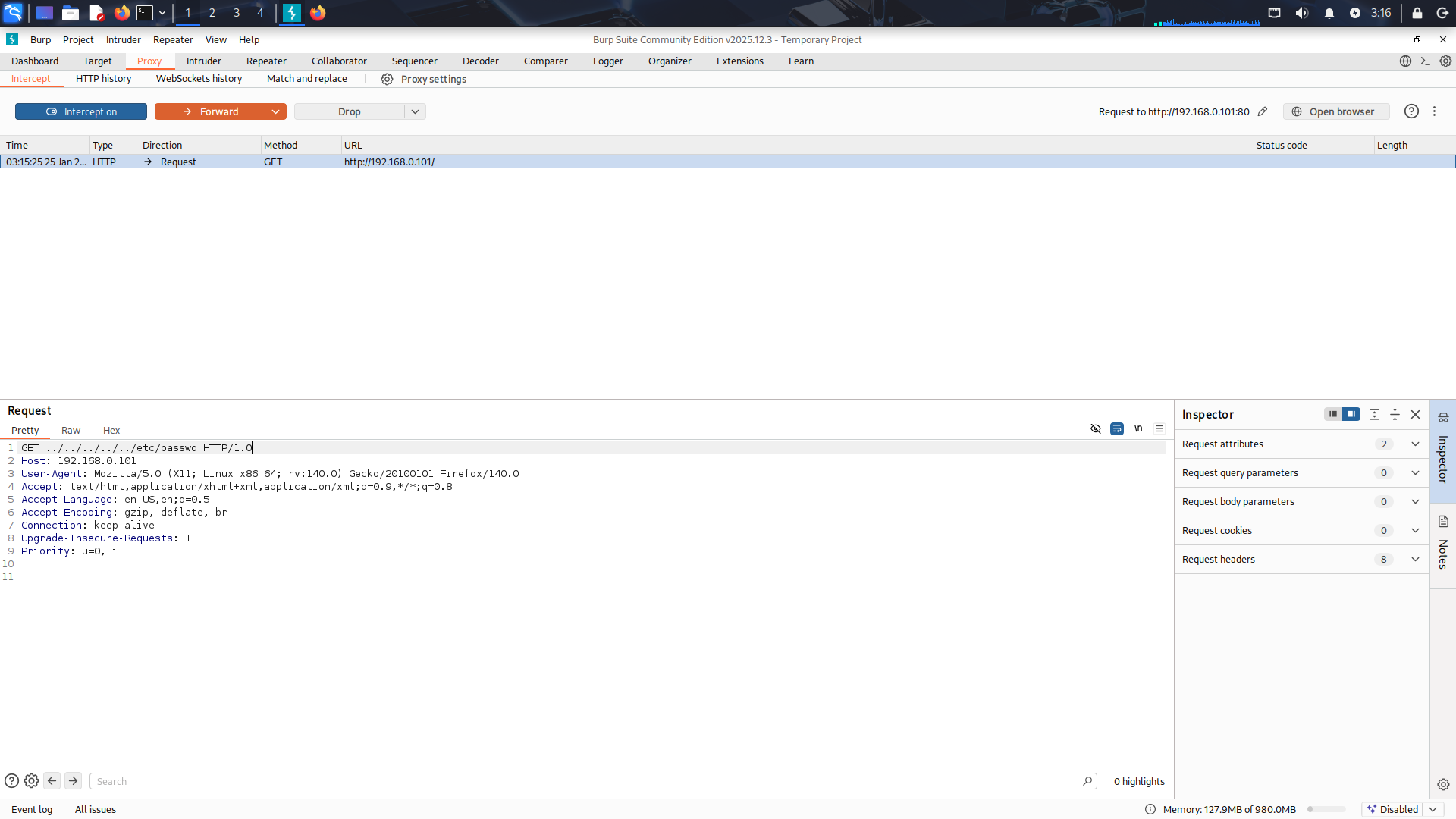Open terminal prompt icon in top-right toolbar
1456x819 pixels.
coord(1426,61)
